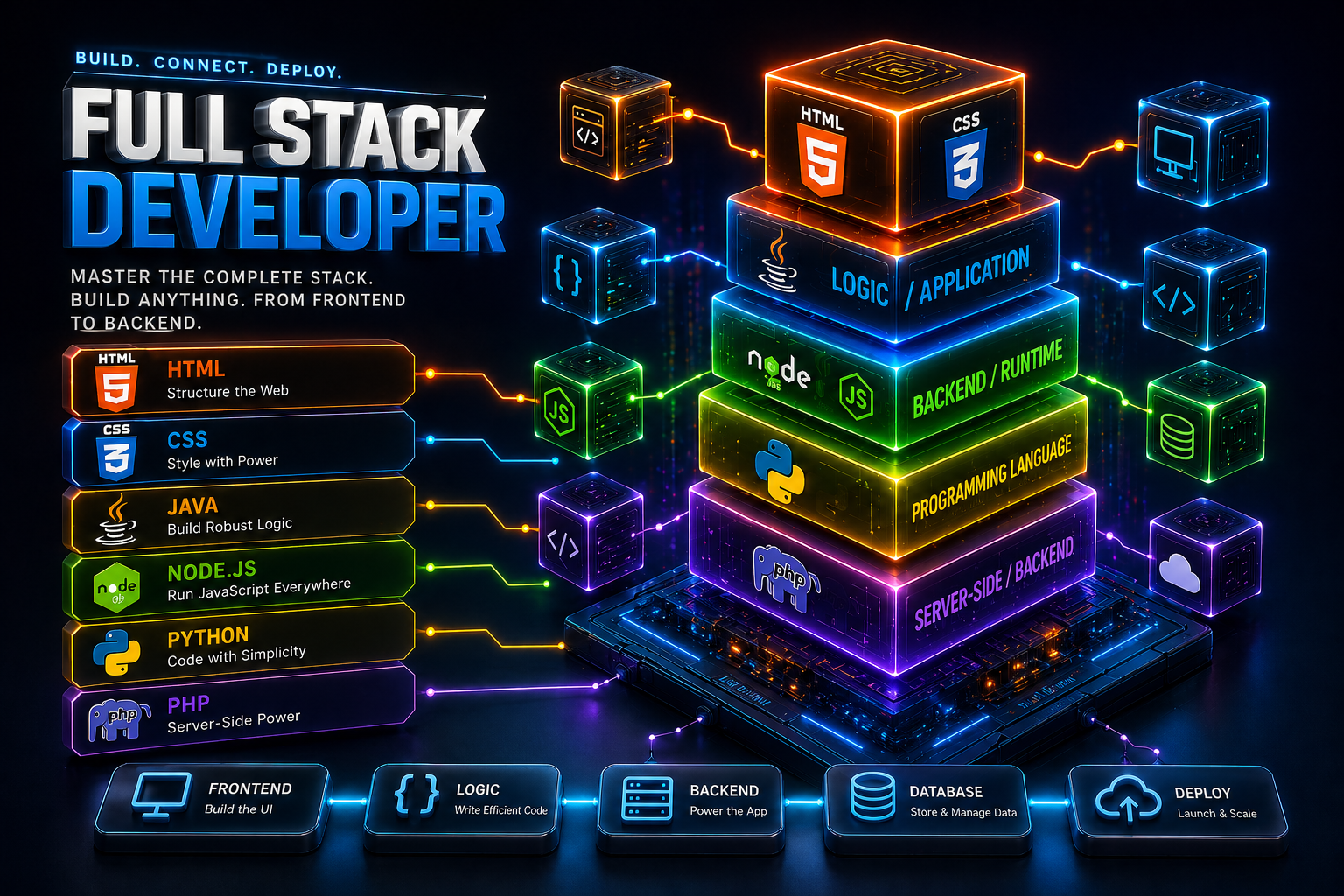Click "Run JavaScript Everywhere" subtitle
This screenshot has height=896, width=1344.
coord(259,590)
